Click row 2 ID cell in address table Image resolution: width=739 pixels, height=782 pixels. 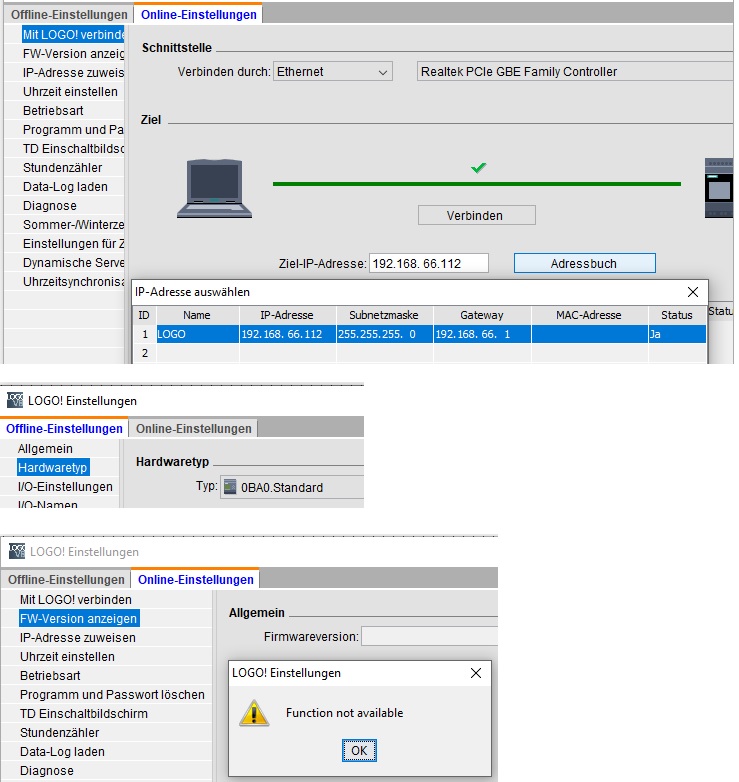145,353
